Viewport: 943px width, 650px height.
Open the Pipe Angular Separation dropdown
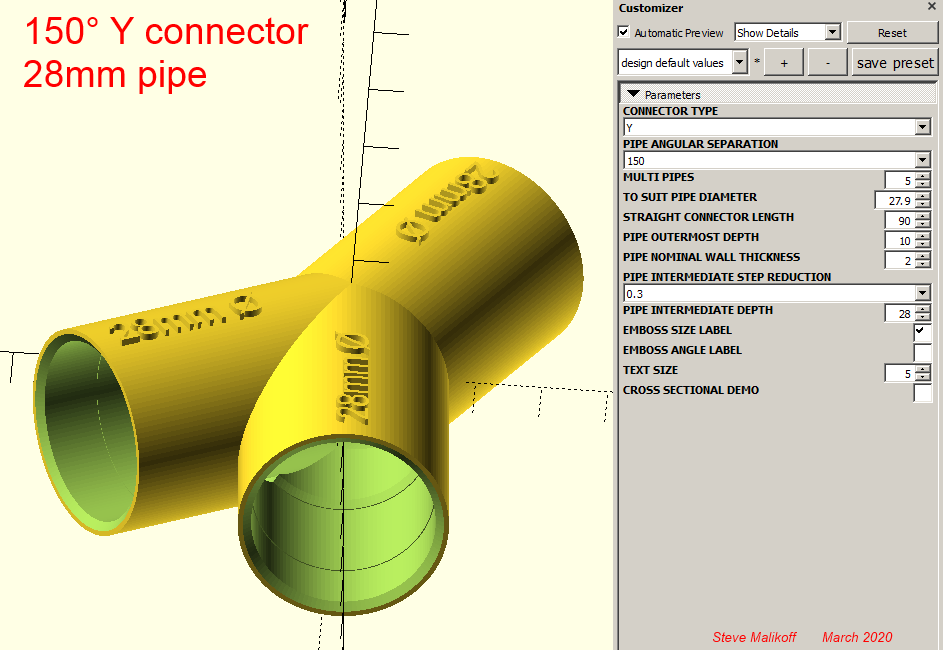click(922, 161)
